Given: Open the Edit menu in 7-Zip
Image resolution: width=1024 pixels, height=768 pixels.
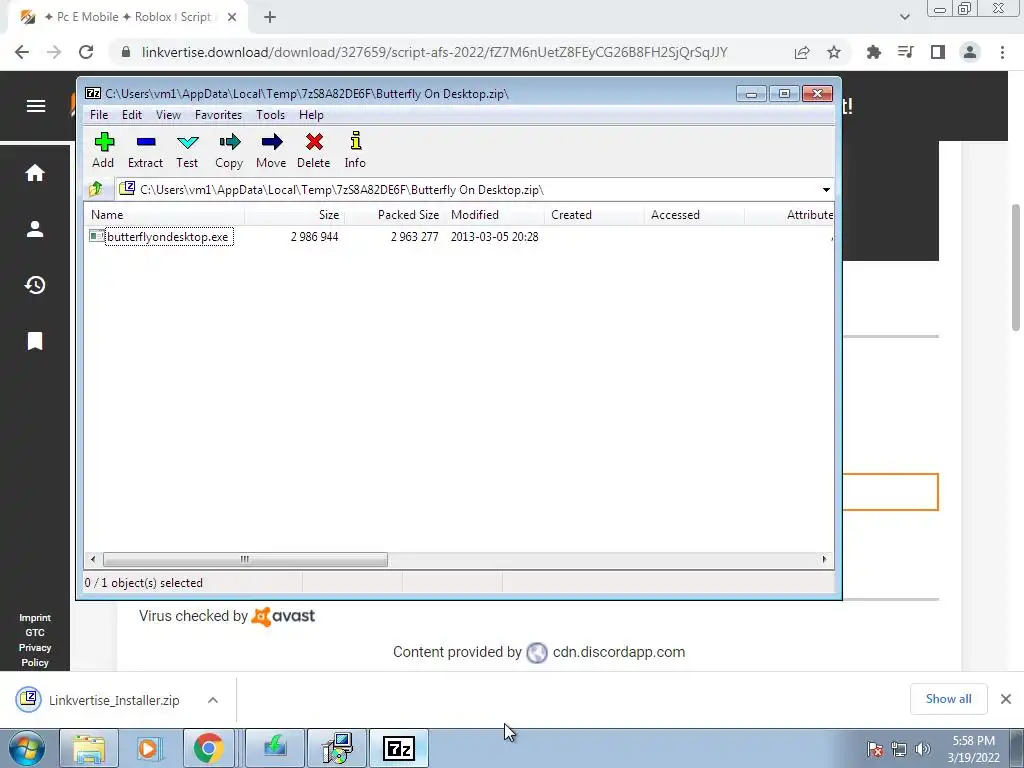Looking at the screenshot, I should (x=131, y=115).
